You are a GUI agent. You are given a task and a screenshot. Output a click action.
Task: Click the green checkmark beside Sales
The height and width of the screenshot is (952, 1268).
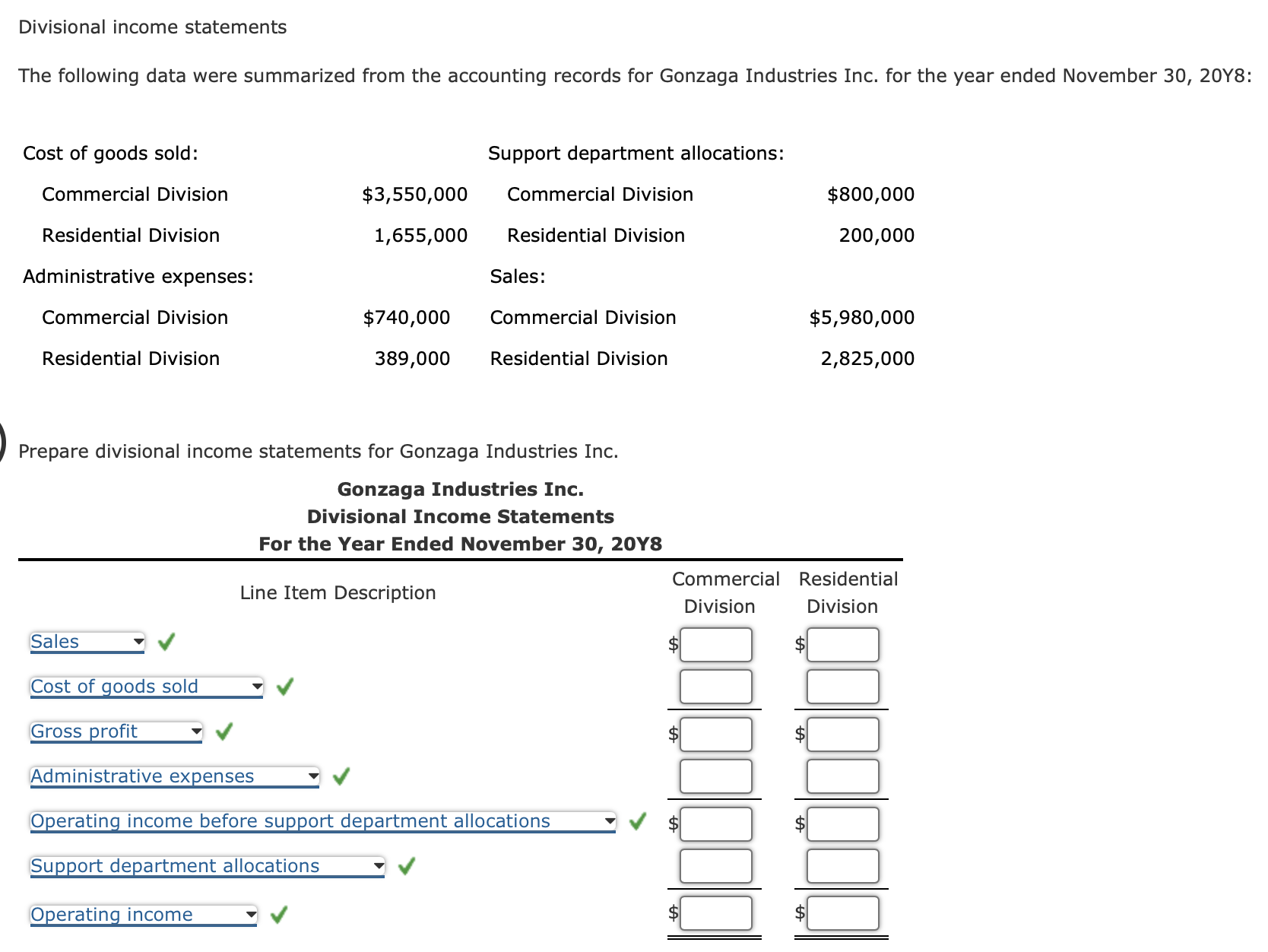[166, 642]
